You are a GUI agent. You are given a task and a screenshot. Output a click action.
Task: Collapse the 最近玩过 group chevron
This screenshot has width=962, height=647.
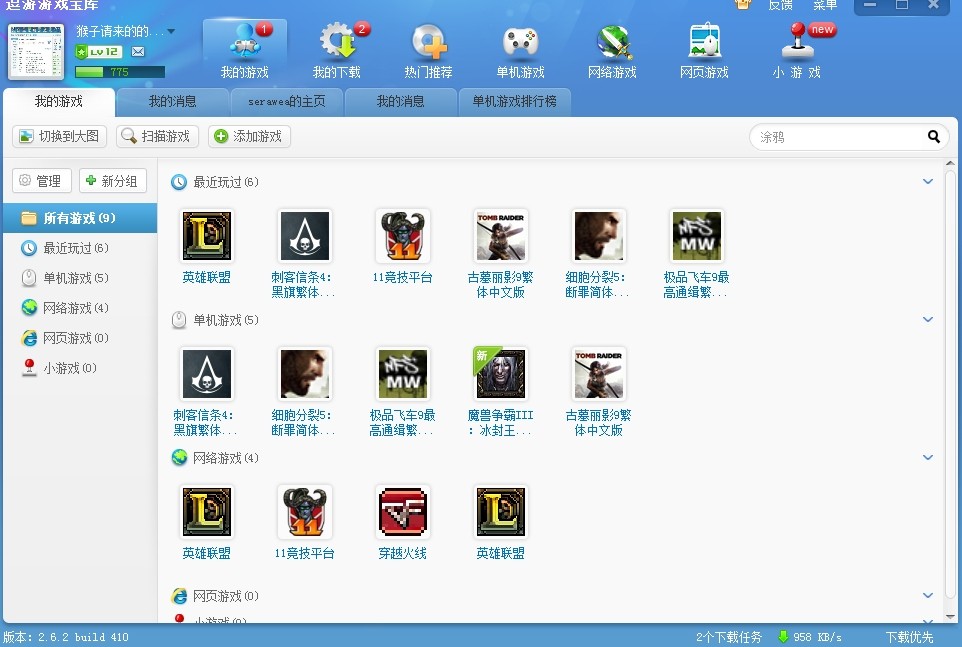928,182
